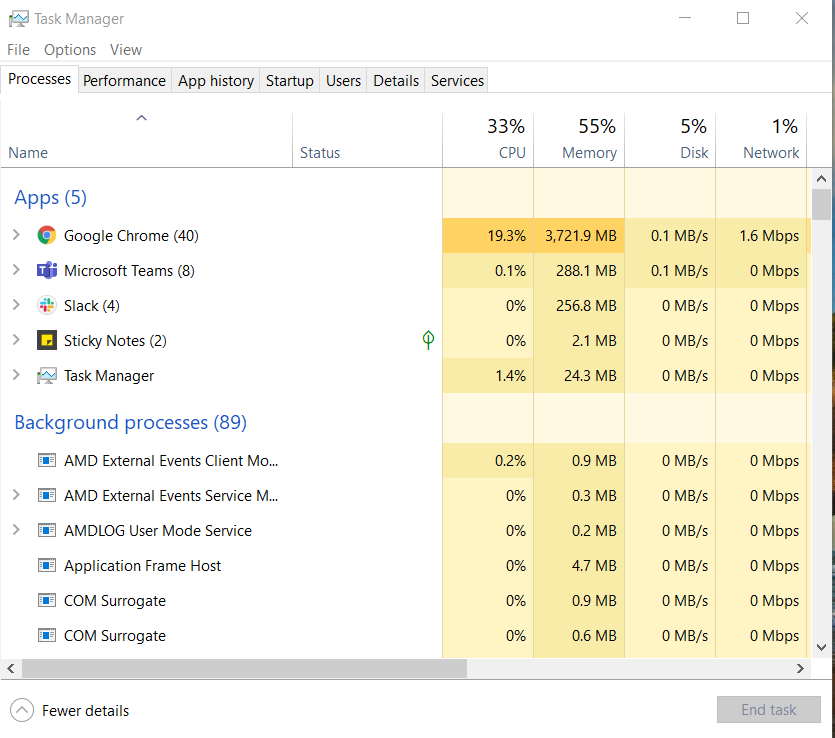The height and width of the screenshot is (738, 835).
Task: Expand the Microsoft Teams process group
Action: pos(16,270)
